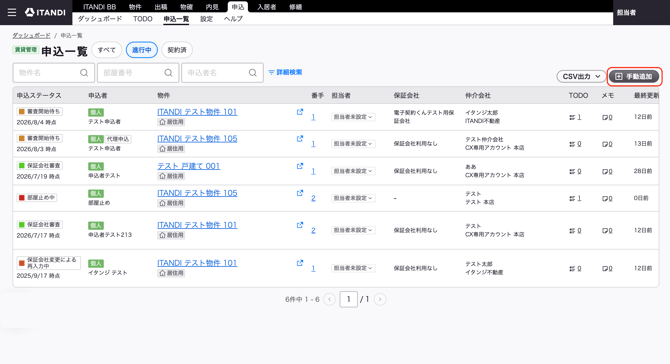Open TODO count for イタンジ テスト row
Screen dimensions: 670x364
coord(575,268)
